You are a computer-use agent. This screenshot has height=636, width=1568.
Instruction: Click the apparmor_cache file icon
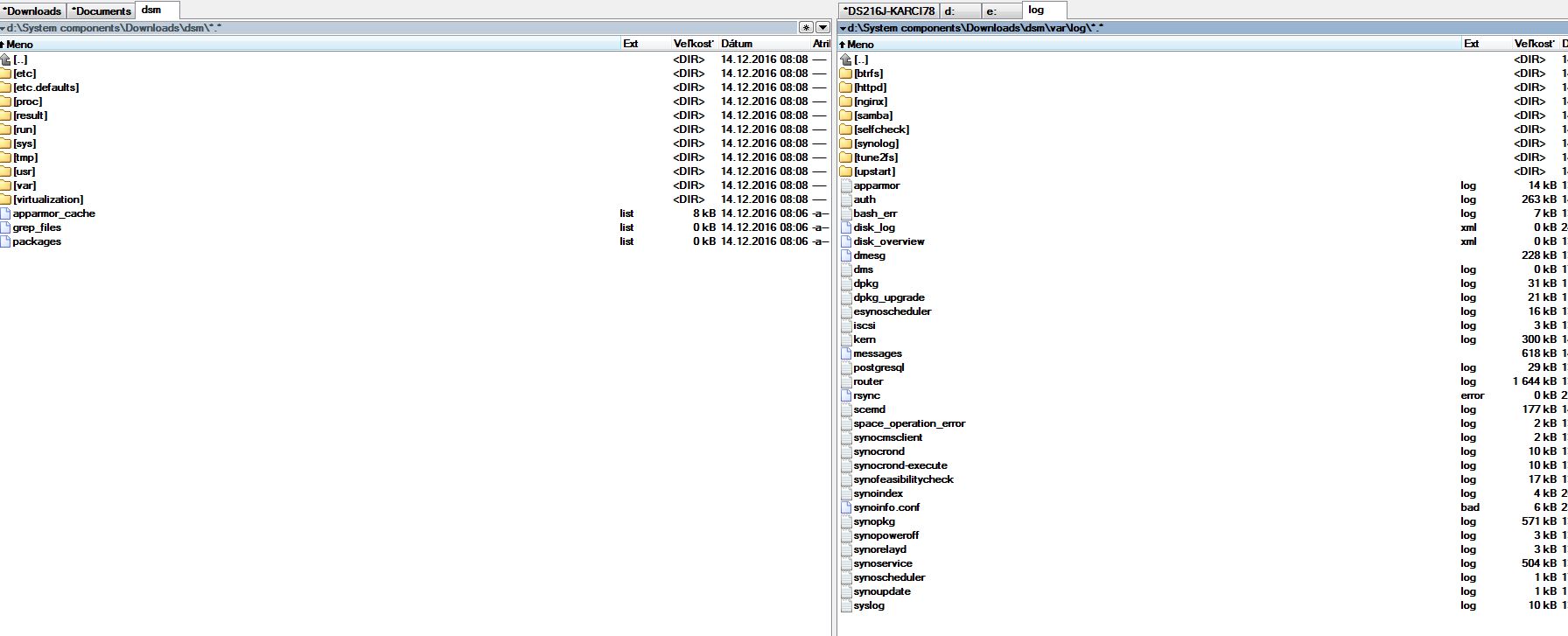click(x=5, y=213)
